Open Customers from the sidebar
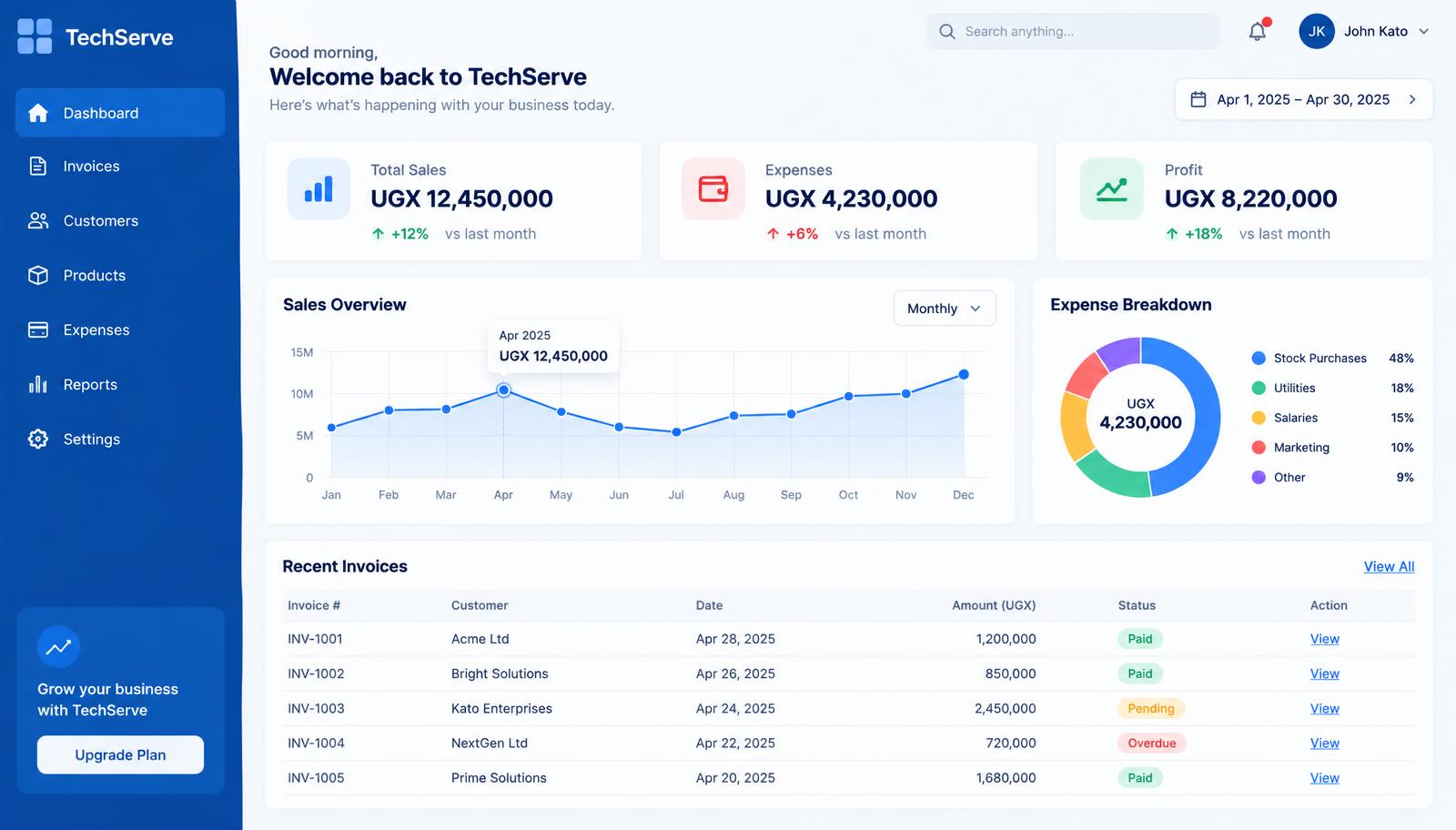 [120, 220]
